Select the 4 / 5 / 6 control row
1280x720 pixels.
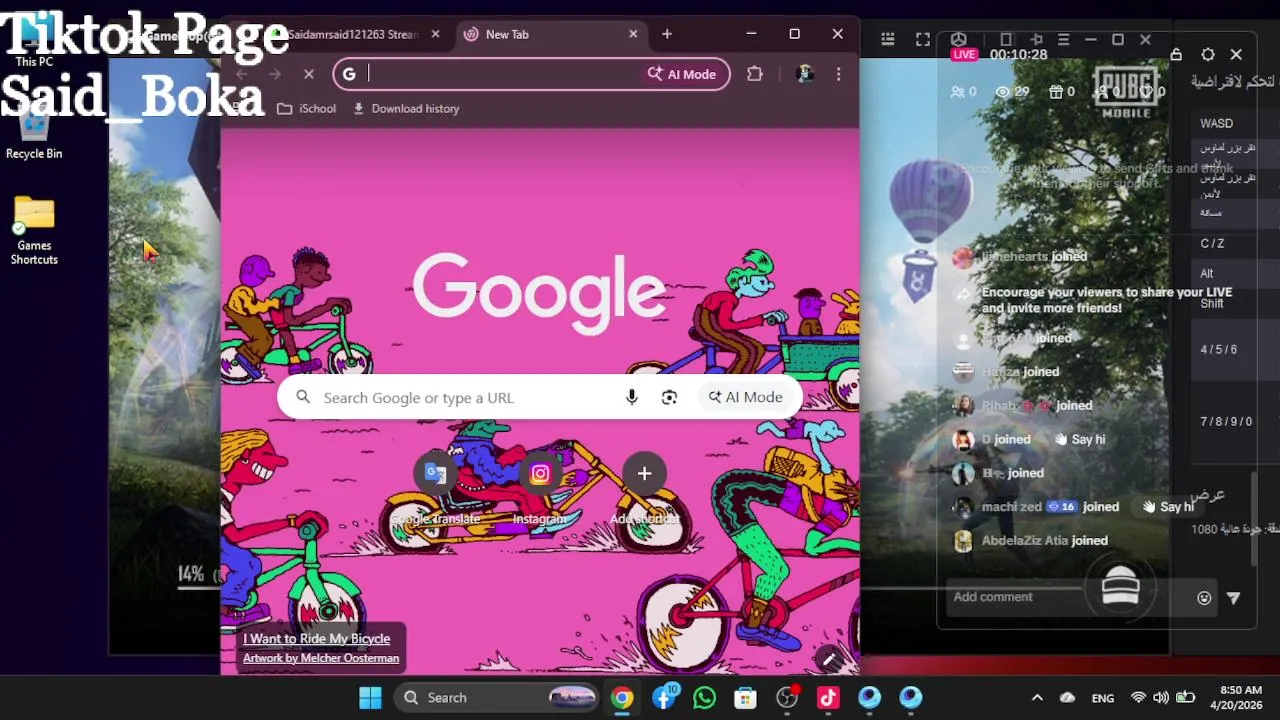1235,349
